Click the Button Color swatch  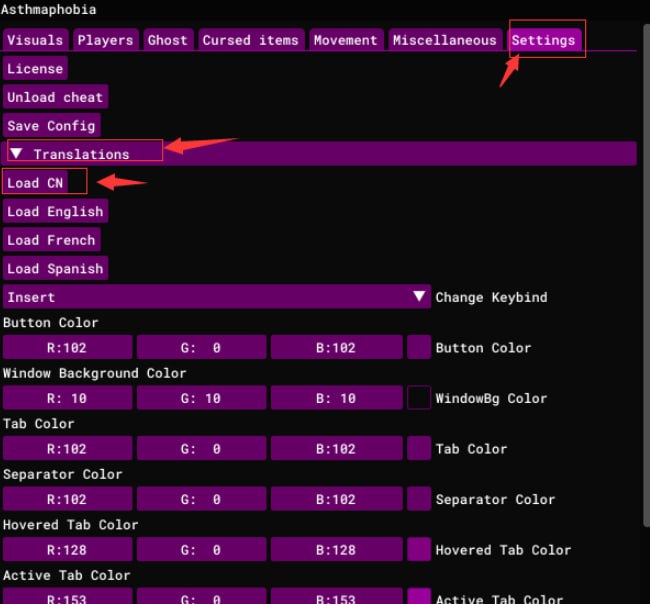[x=419, y=347]
